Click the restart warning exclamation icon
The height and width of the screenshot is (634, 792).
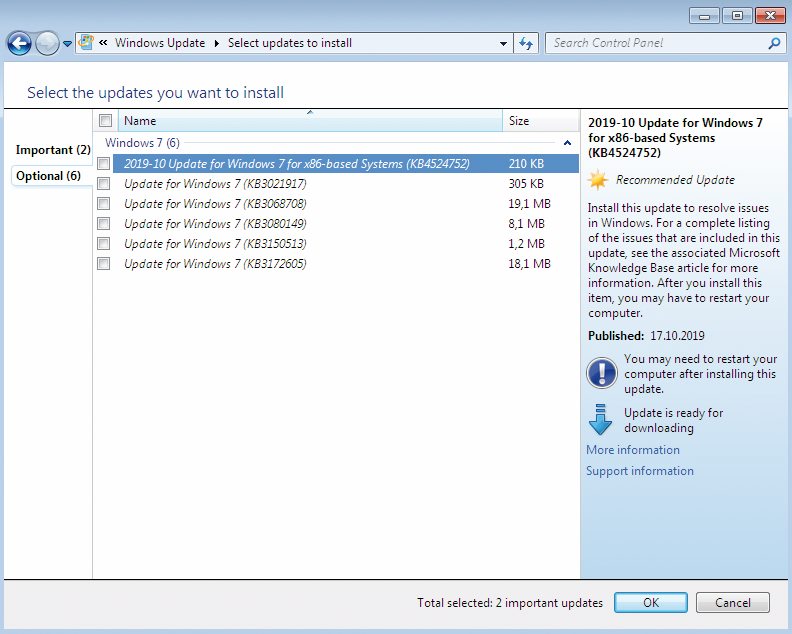(x=601, y=373)
